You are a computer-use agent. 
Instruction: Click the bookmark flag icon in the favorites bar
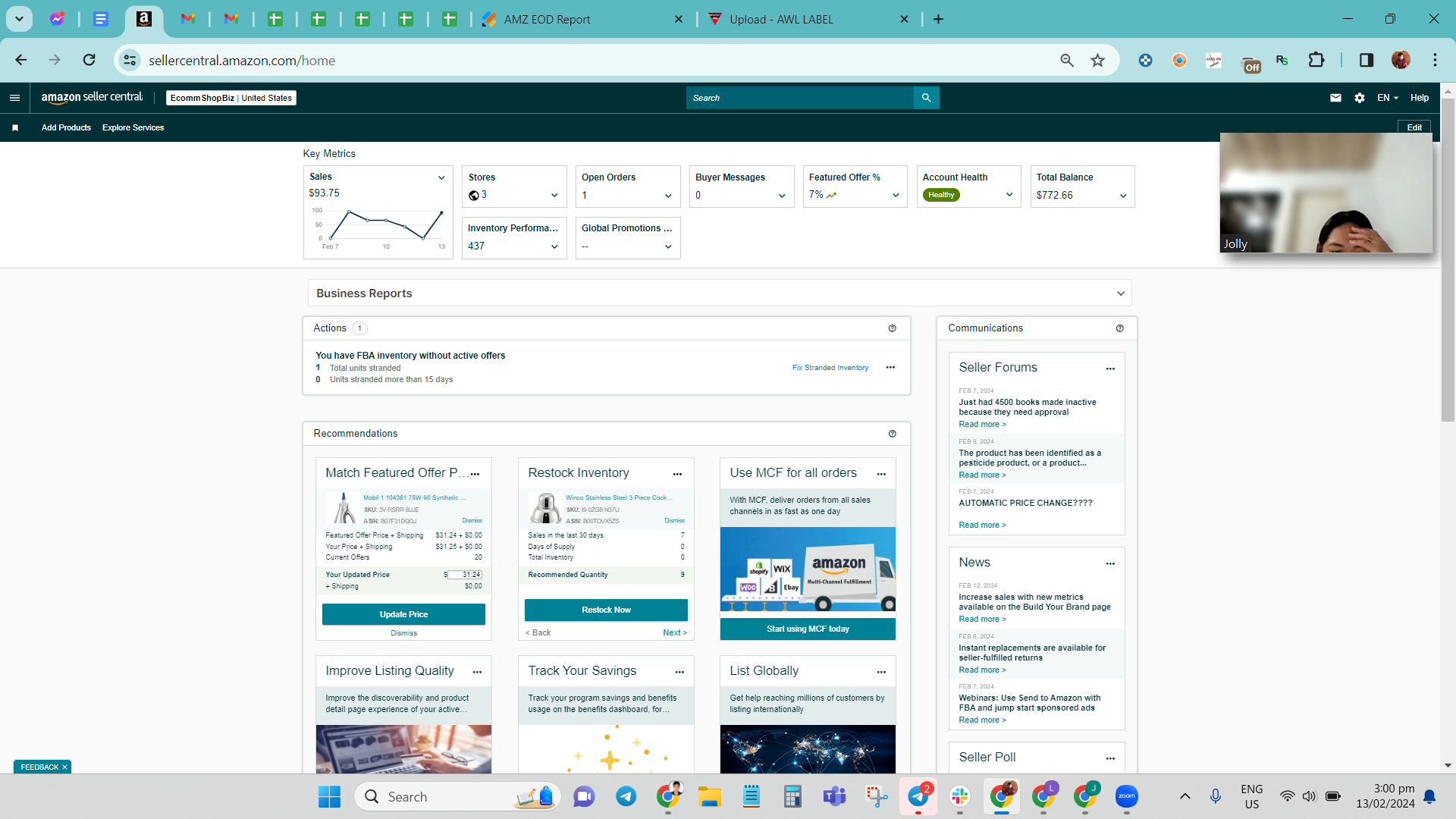pos(15,127)
